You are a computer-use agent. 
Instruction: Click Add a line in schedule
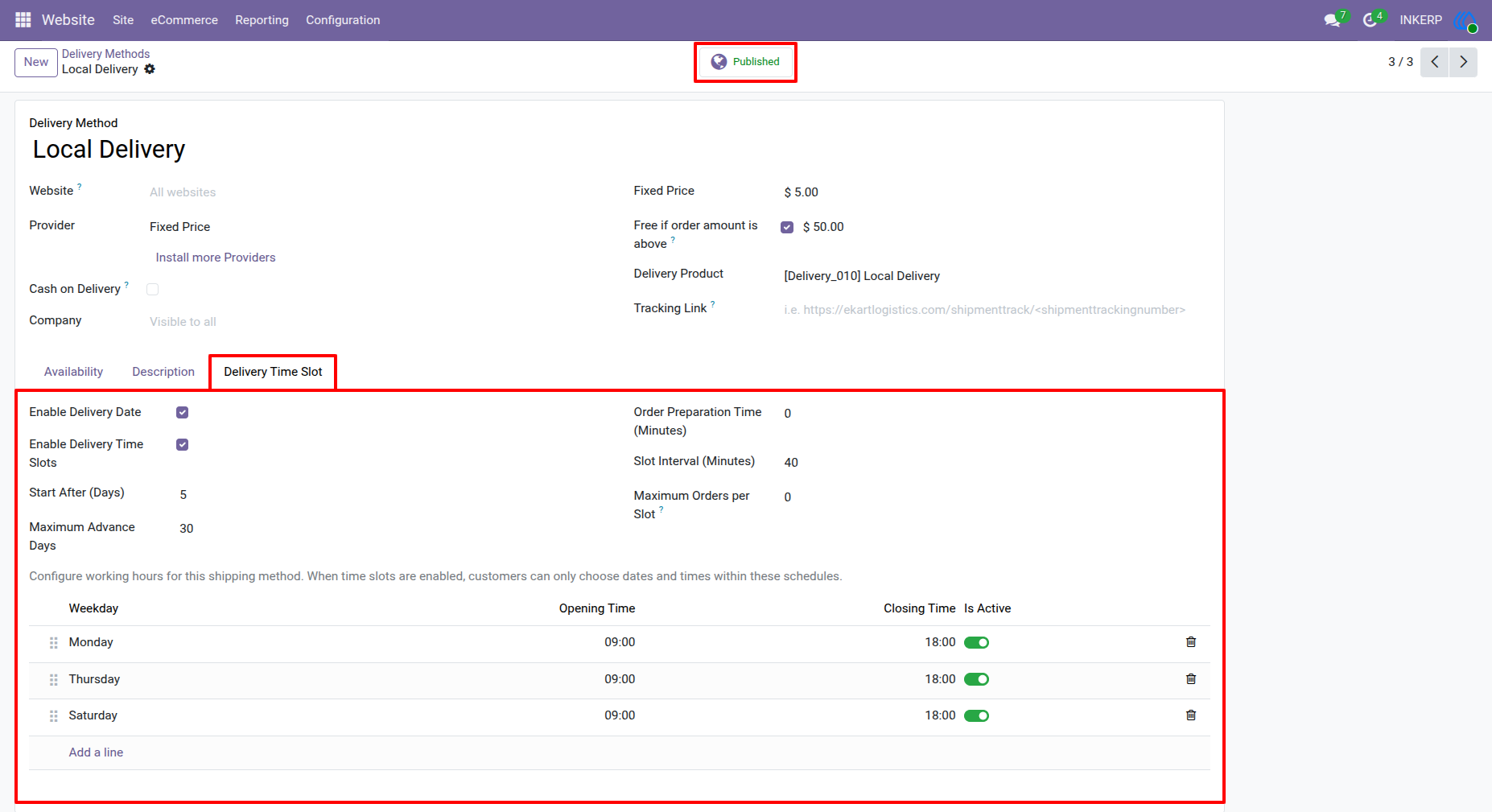click(x=96, y=752)
